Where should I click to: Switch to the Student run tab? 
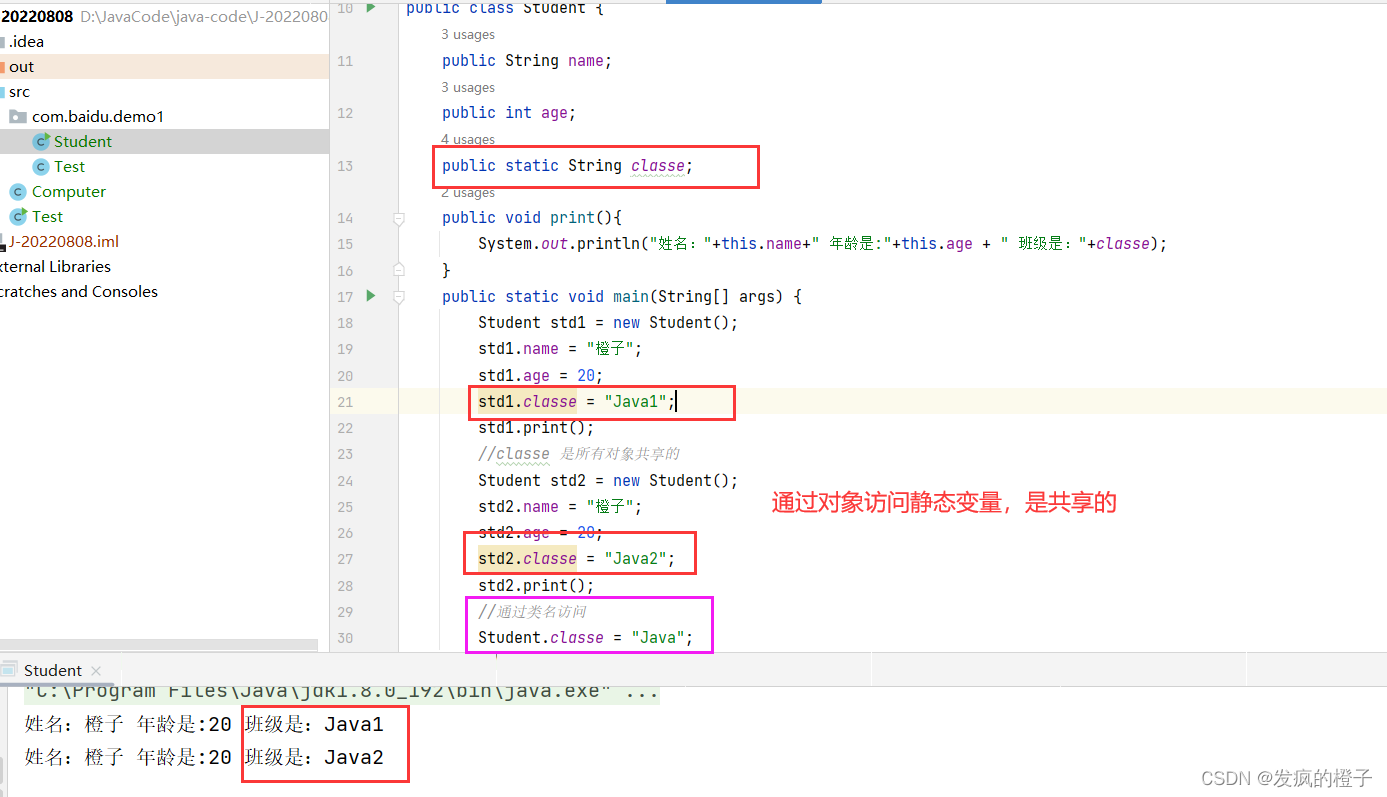52,670
